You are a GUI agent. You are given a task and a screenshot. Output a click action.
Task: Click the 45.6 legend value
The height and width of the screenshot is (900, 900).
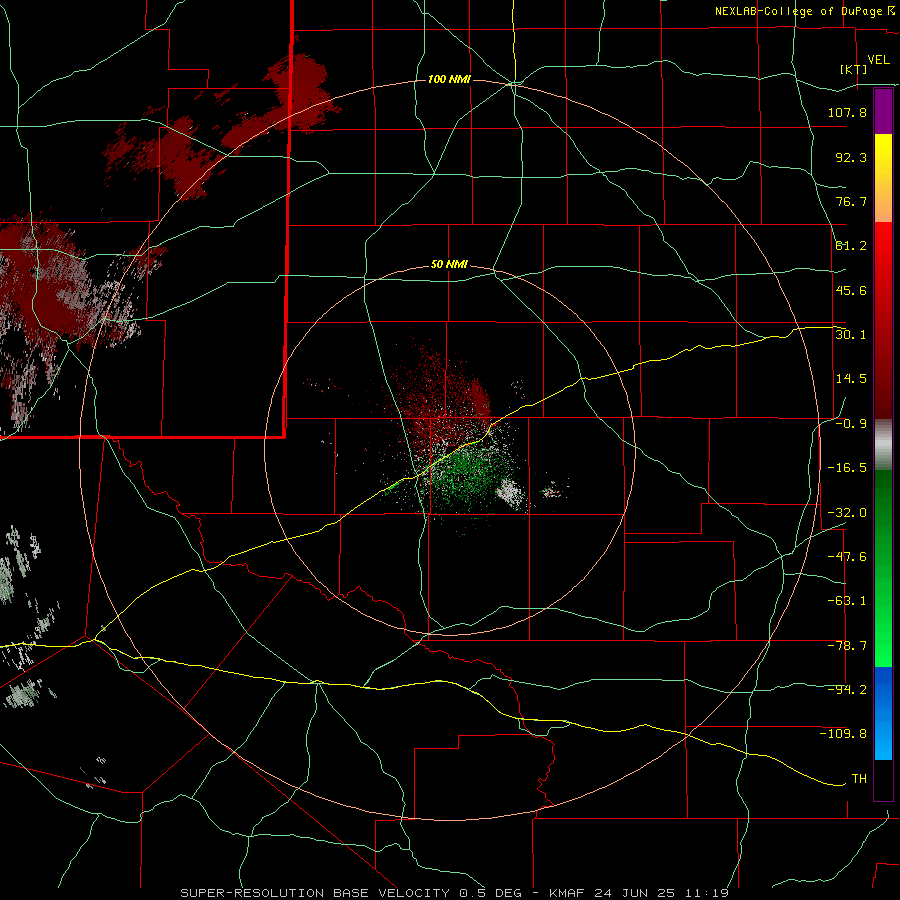click(x=851, y=290)
